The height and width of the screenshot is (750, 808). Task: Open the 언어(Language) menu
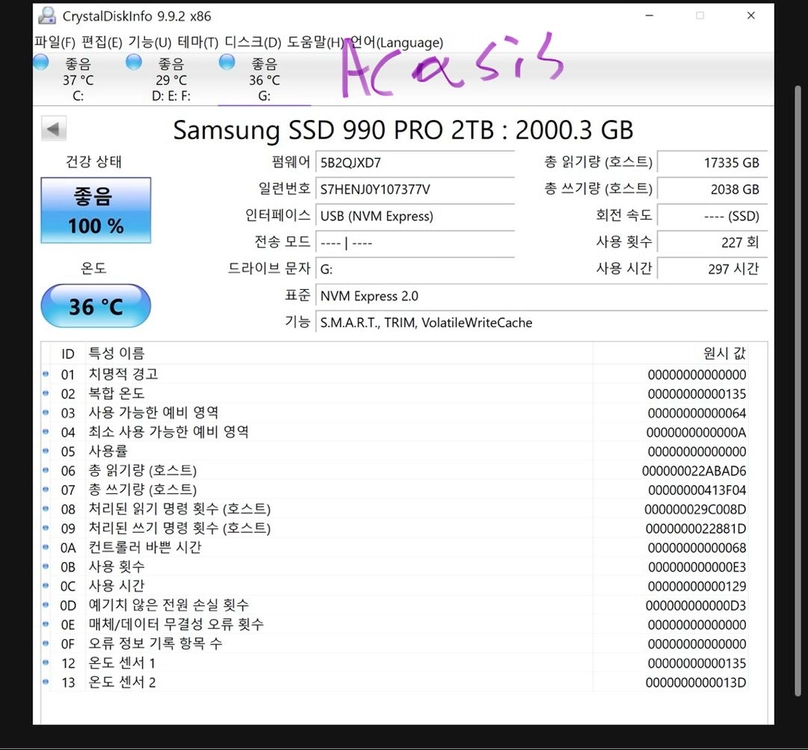coord(396,42)
